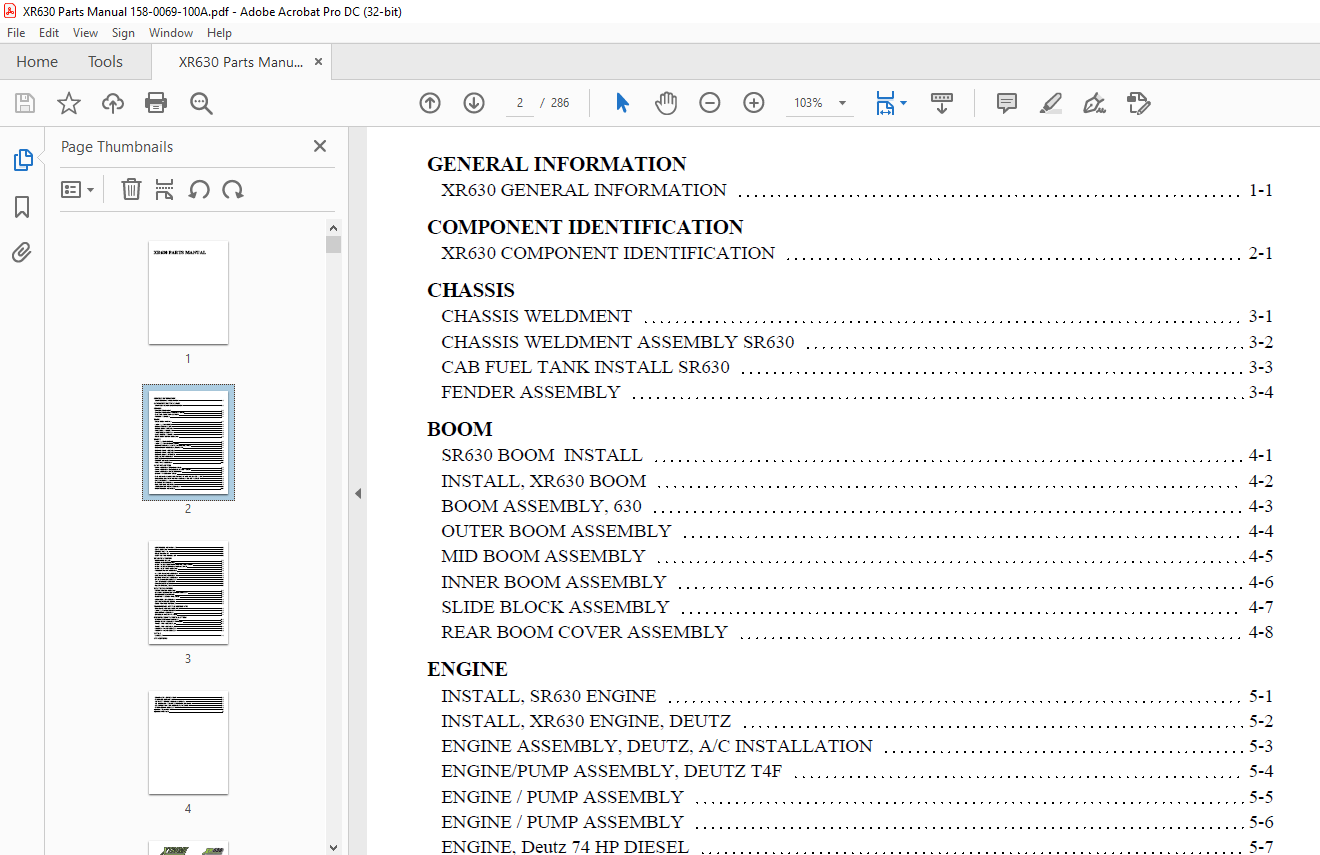Screen dimensions: 1320x855
Task: Choose the Selection arrow tool
Action: tap(622, 103)
